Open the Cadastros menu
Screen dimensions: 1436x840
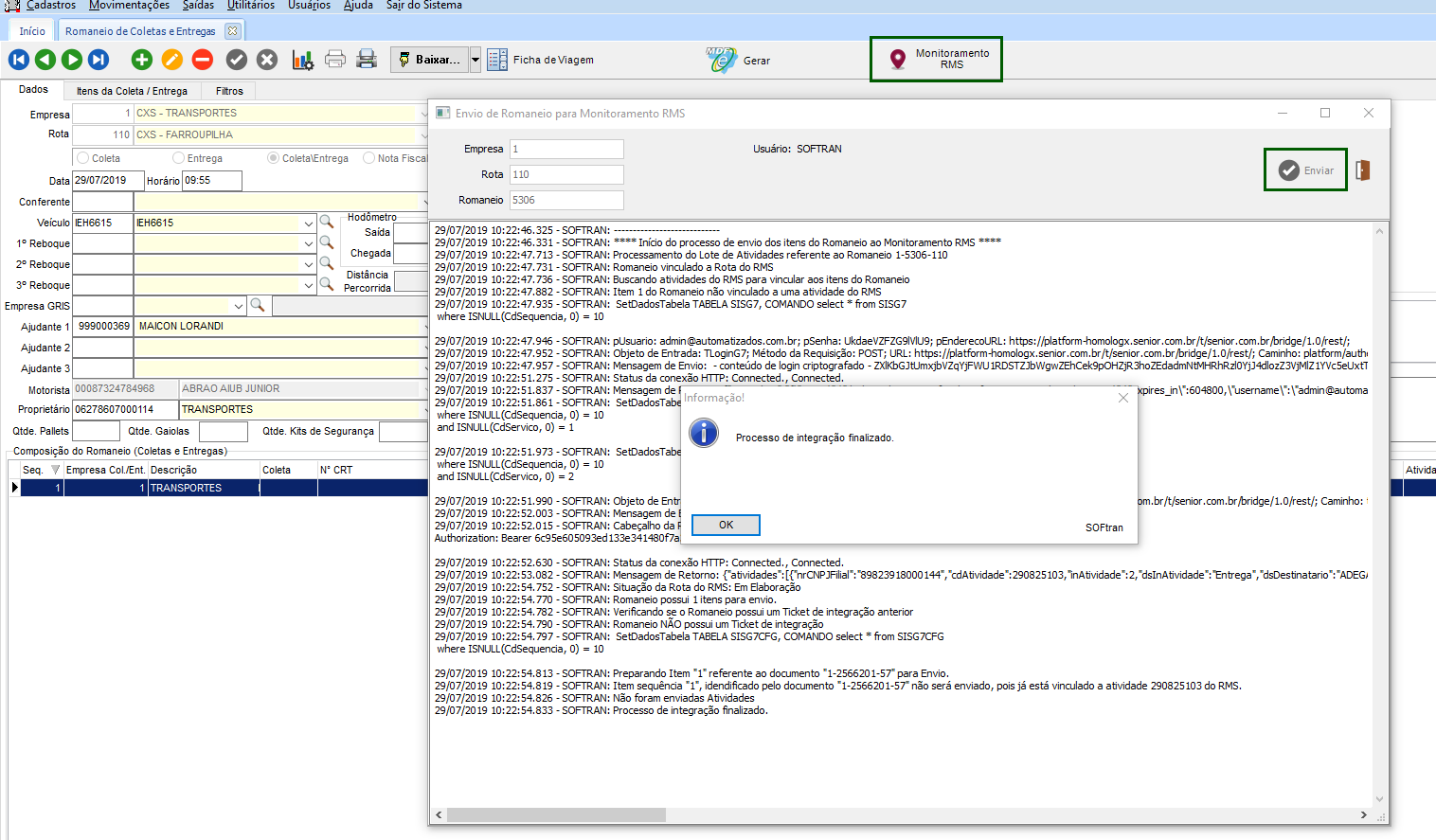(51, 5)
